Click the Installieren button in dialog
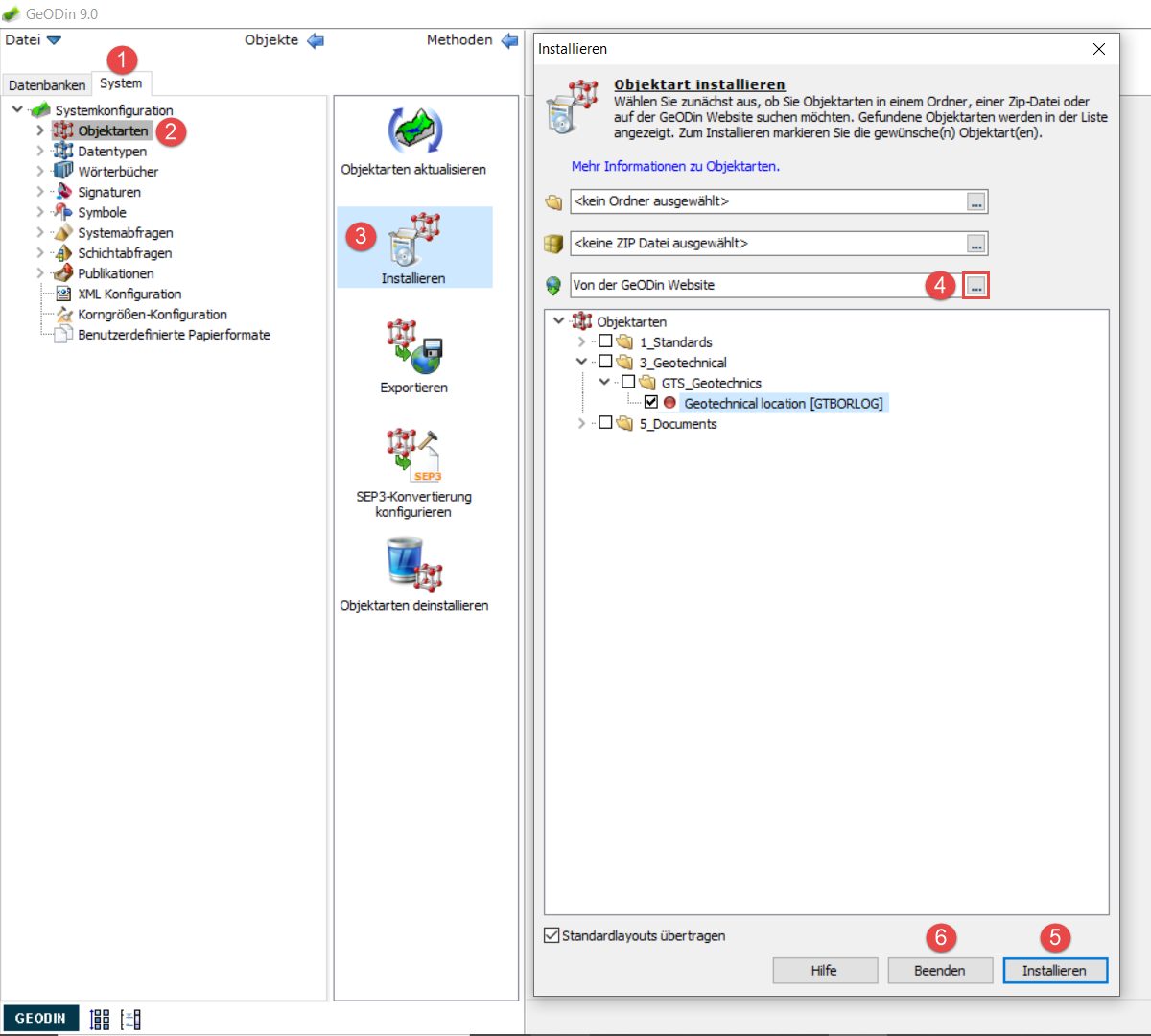The width and height of the screenshot is (1151, 1036). click(1055, 971)
